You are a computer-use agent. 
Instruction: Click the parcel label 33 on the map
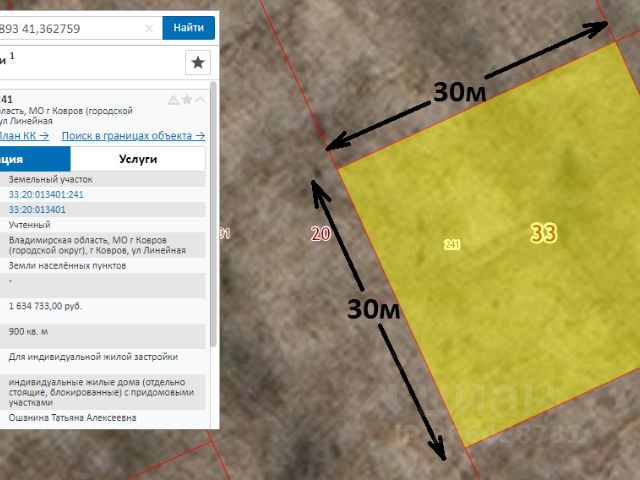tap(544, 234)
